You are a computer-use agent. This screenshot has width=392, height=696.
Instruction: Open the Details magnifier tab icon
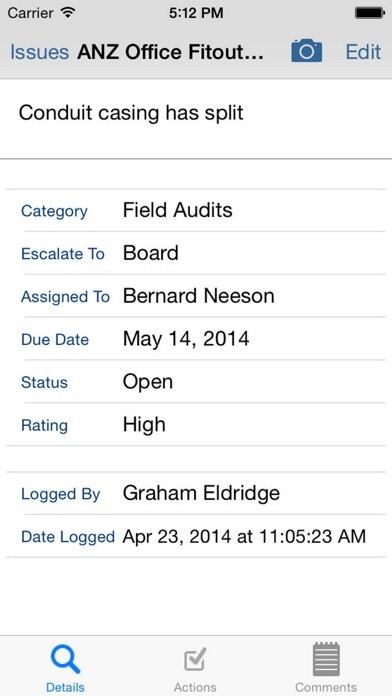65,660
